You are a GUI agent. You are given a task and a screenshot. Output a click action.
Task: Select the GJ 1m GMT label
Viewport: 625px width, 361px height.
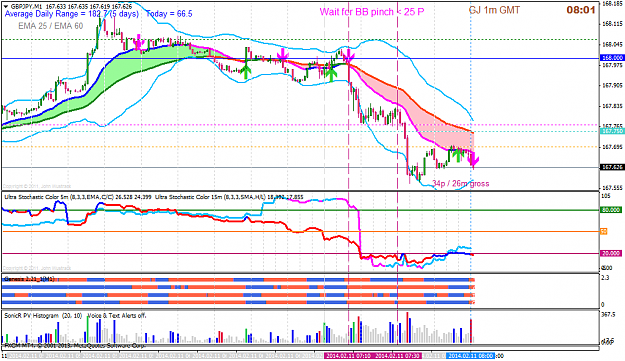point(494,10)
